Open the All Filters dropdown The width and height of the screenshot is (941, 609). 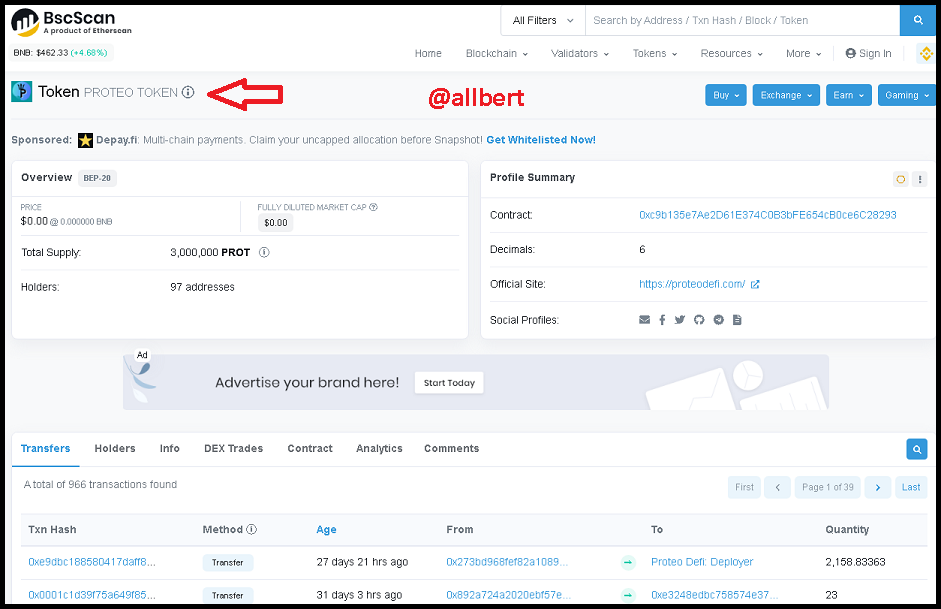(543, 20)
